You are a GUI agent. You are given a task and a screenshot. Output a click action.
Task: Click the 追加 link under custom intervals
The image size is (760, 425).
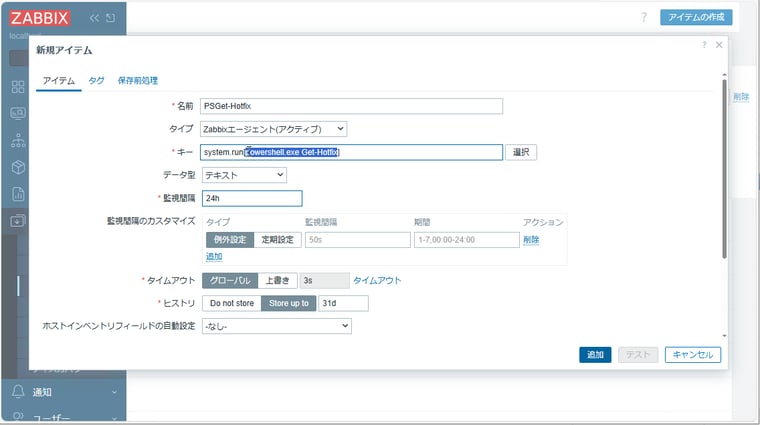(x=214, y=256)
